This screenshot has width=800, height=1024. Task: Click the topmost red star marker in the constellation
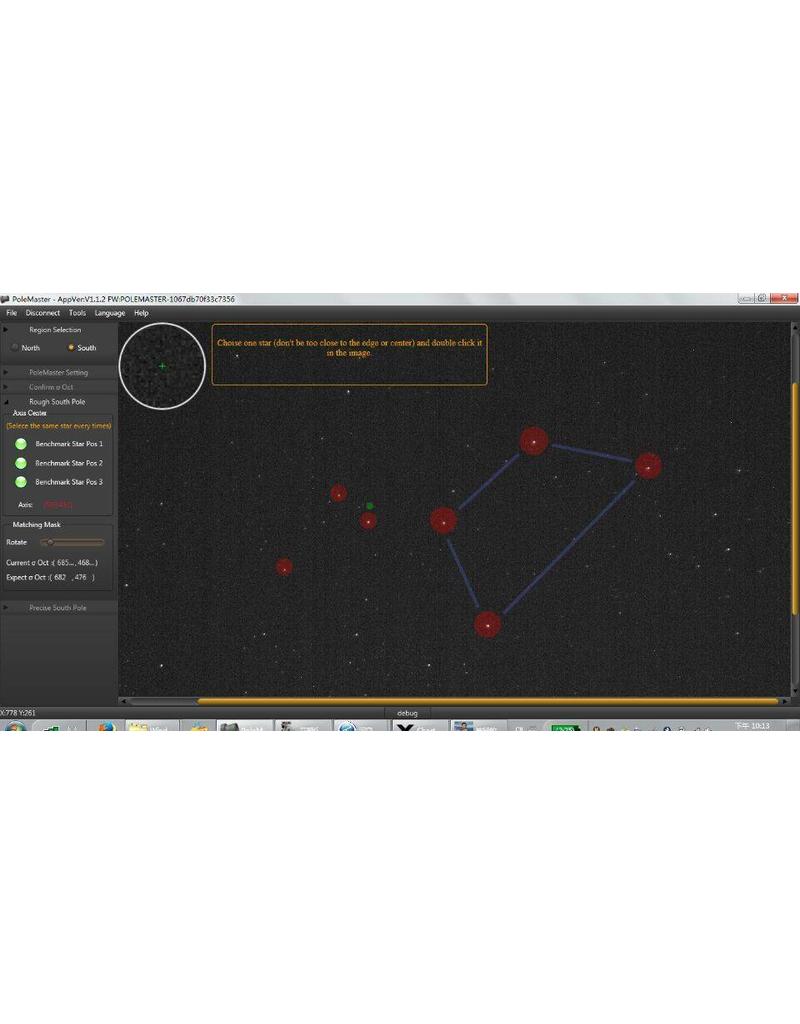pos(534,441)
